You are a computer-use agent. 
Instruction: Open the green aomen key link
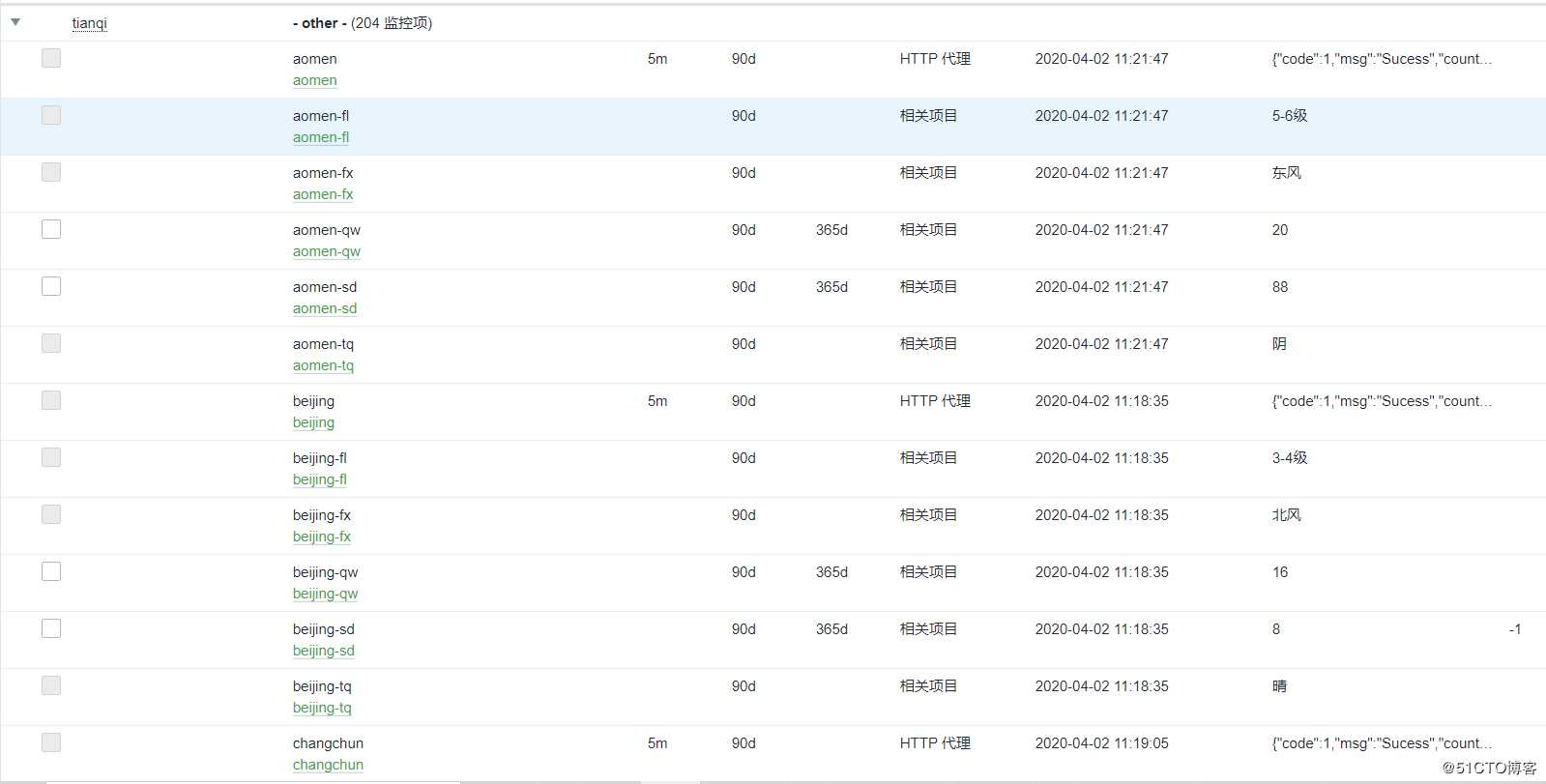point(314,80)
